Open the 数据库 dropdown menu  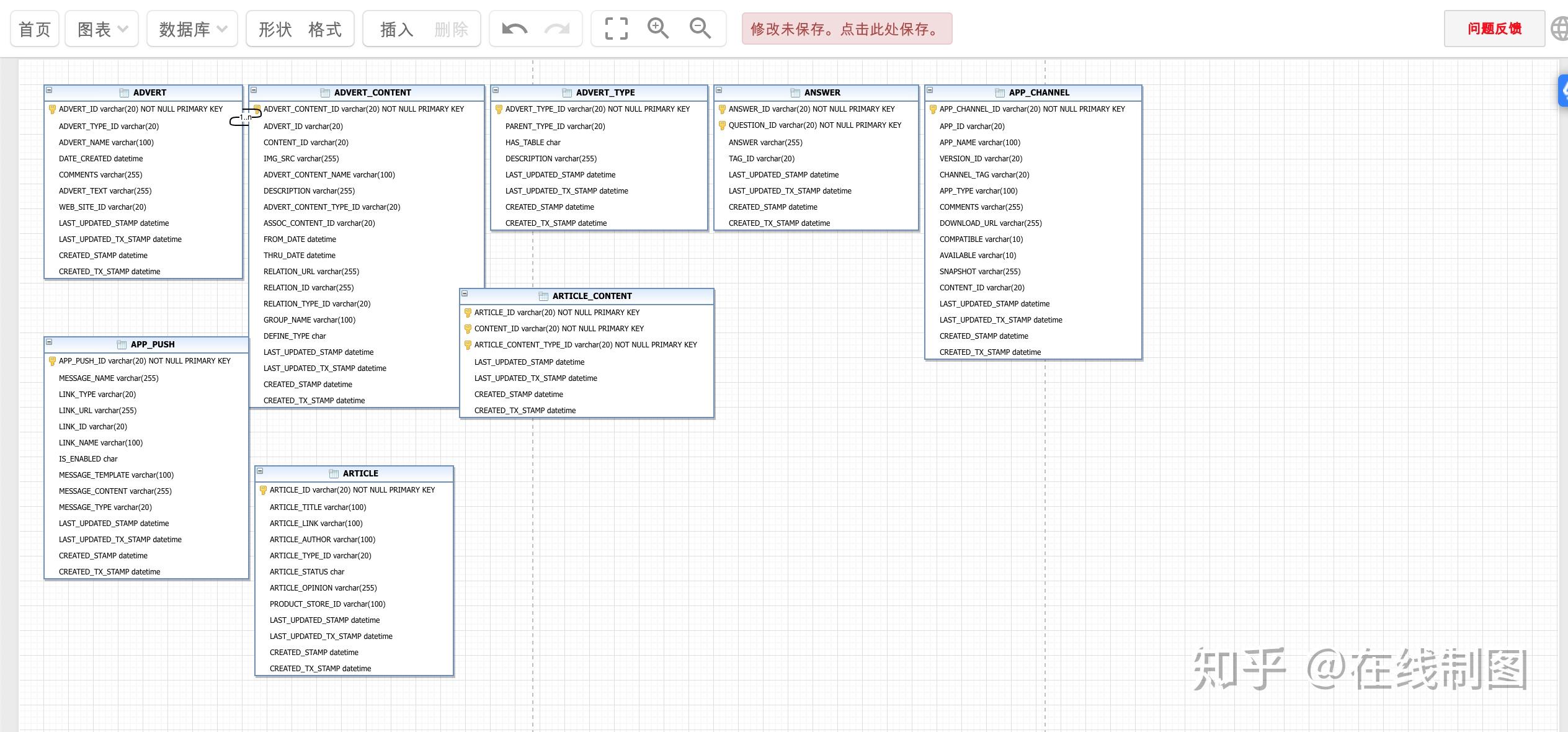[x=192, y=29]
